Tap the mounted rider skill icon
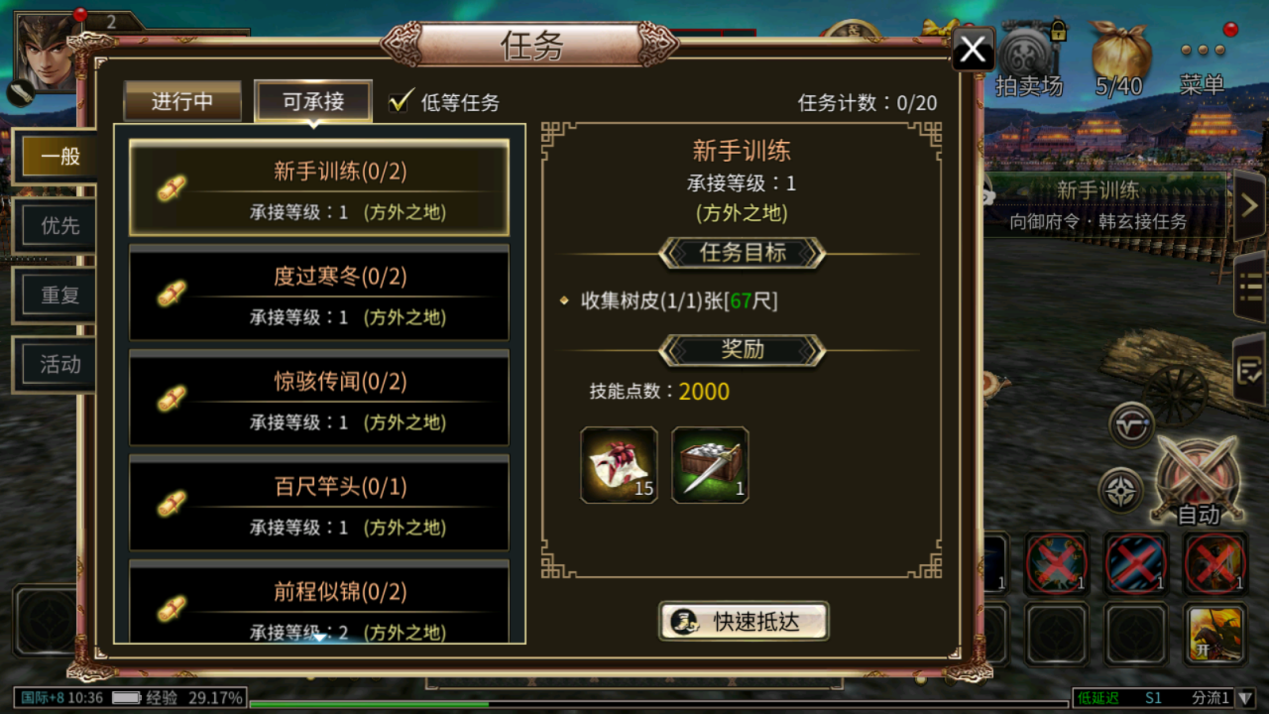The height and width of the screenshot is (714, 1269). [x=1215, y=633]
